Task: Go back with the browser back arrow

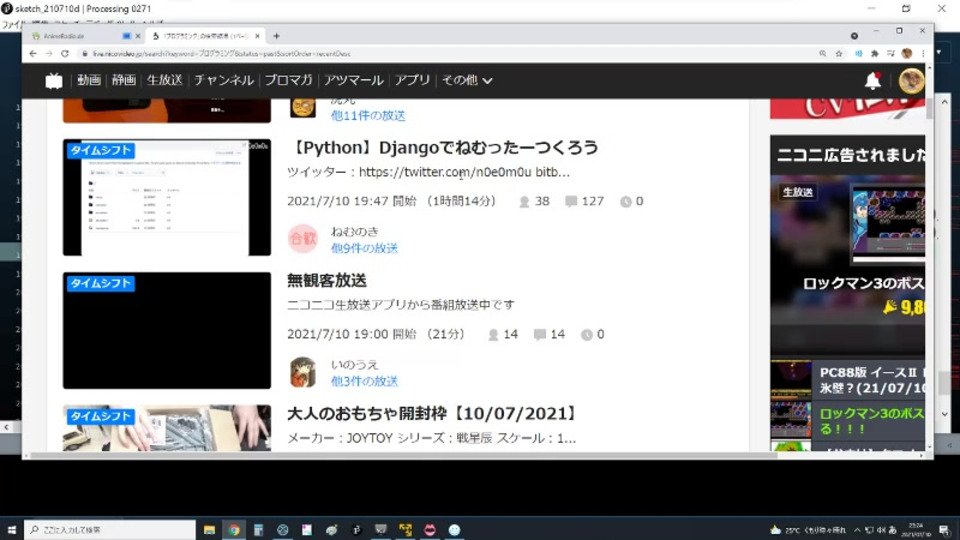Action: tap(33, 54)
